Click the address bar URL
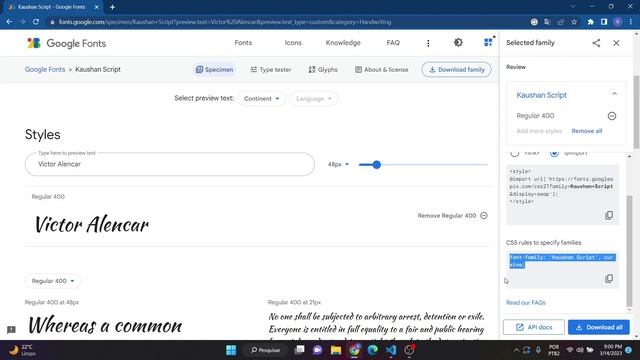This screenshot has height=360, width=640. [224, 22]
